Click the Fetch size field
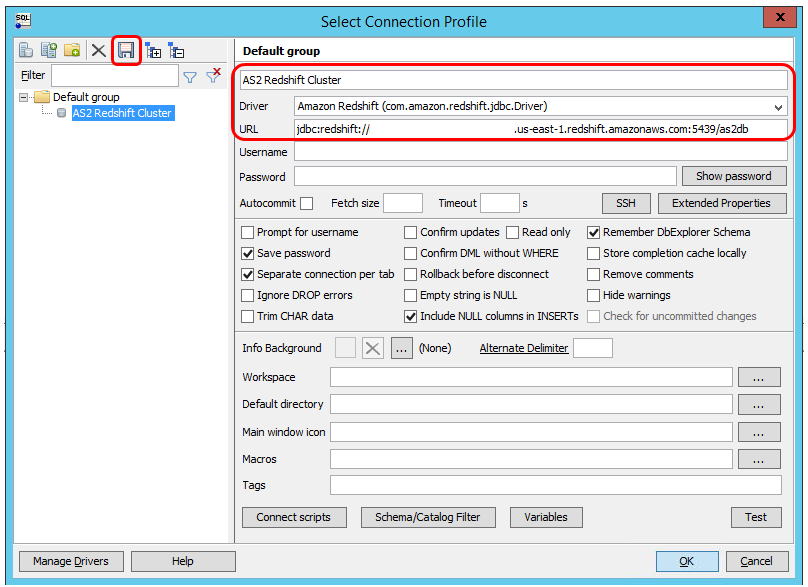This screenshot has height=587, width=808. click(x=403, y=203)
